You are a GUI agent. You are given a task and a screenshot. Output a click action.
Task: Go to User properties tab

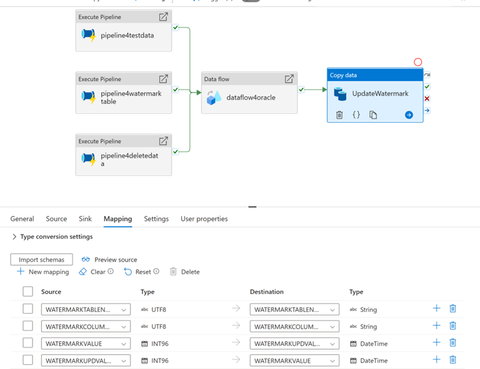(204, 219)
